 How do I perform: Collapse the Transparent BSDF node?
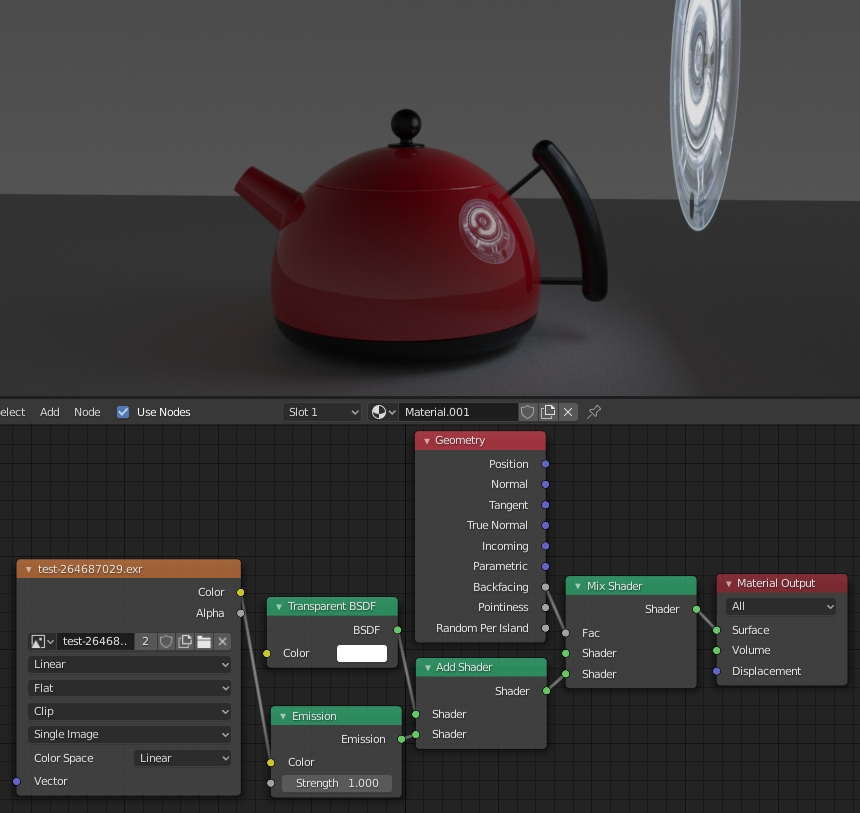[279, 607]
